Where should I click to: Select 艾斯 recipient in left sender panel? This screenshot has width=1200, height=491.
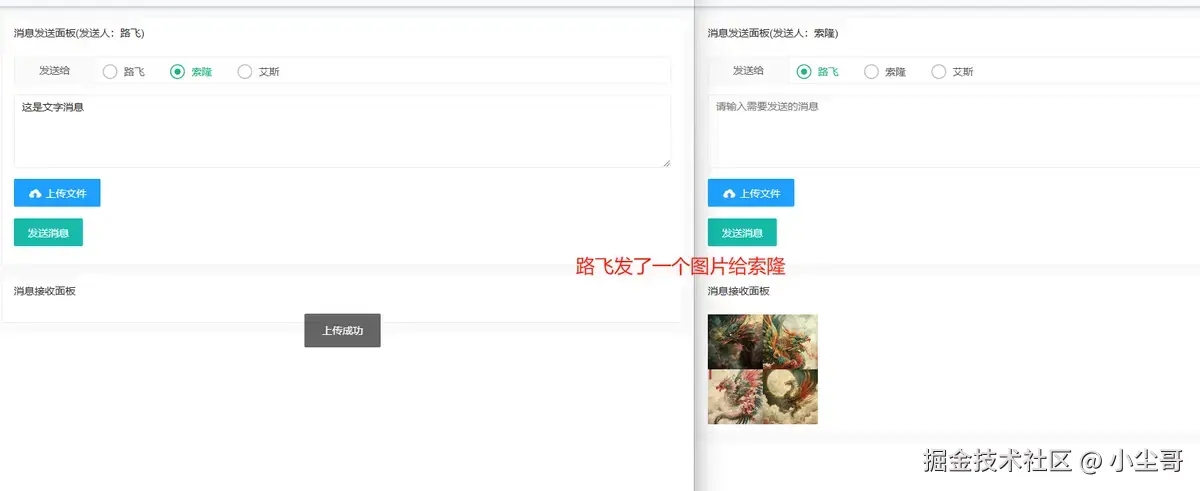point(258,72)
